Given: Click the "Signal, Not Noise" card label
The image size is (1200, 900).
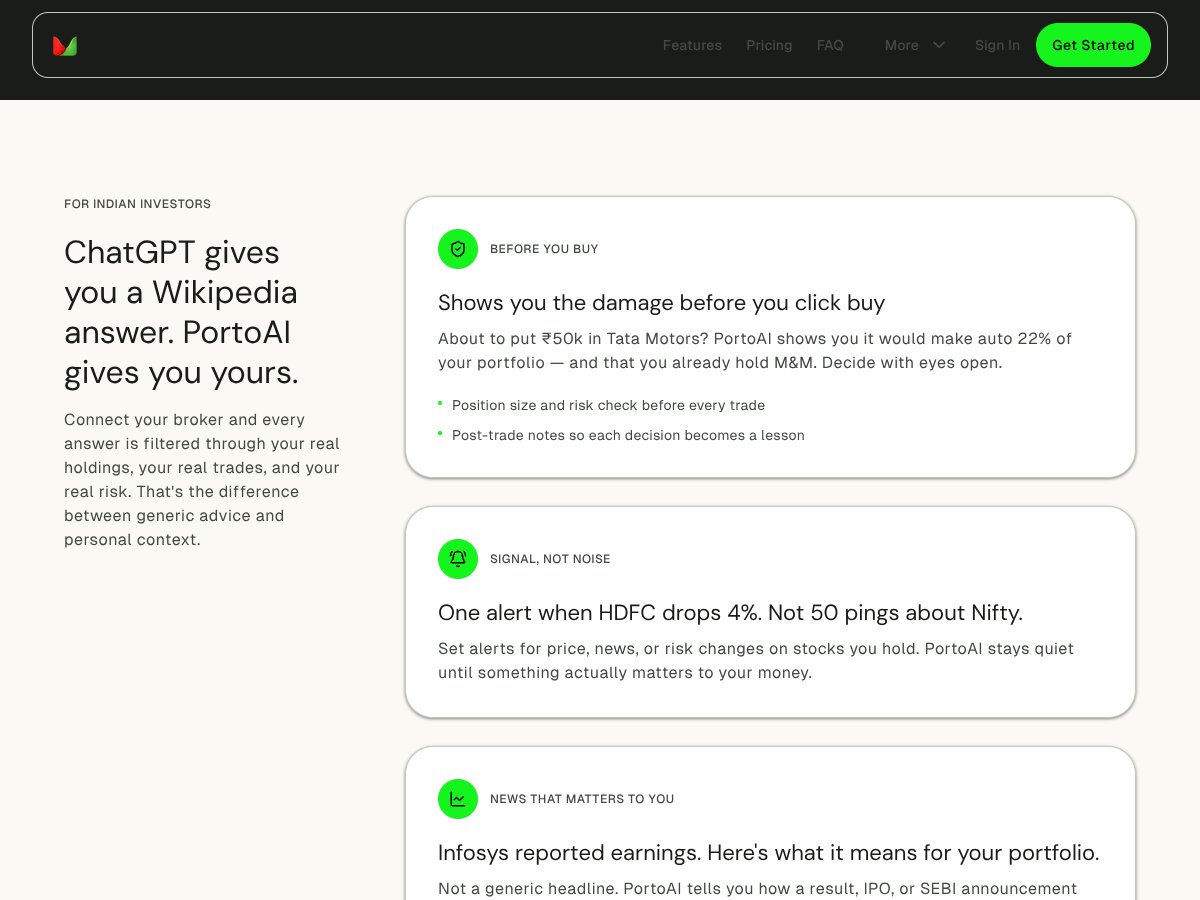Looking at the screenshot, I should click(550, 559).
